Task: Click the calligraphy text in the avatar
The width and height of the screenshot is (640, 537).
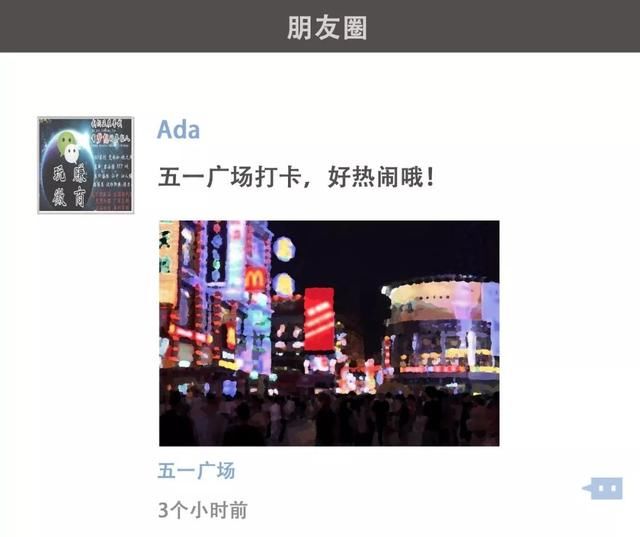Action: click(69, 186)
